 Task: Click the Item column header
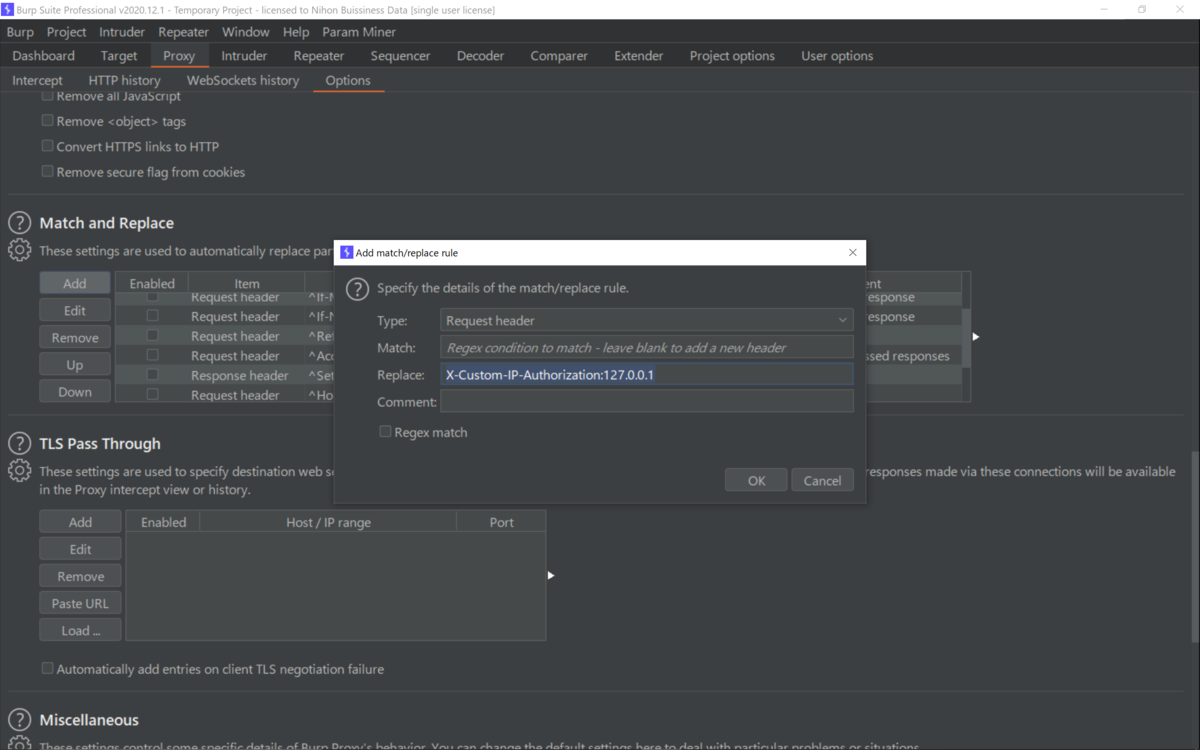coord(247,283)
